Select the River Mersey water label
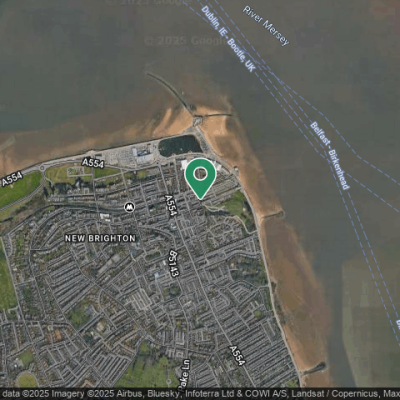 click(266, 26)
